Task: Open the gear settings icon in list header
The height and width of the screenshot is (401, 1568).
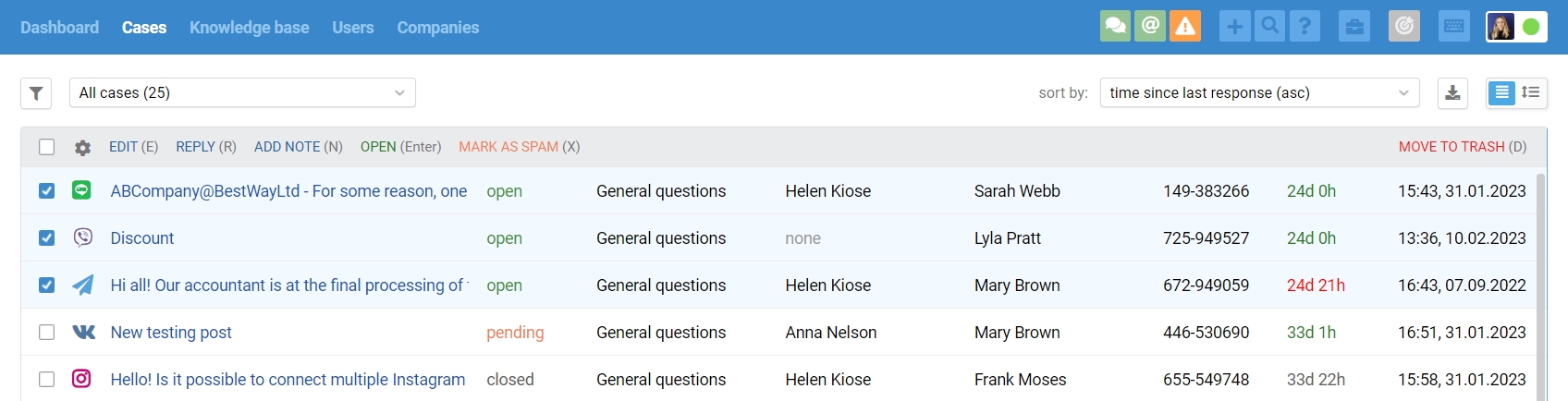Action: 82,148
